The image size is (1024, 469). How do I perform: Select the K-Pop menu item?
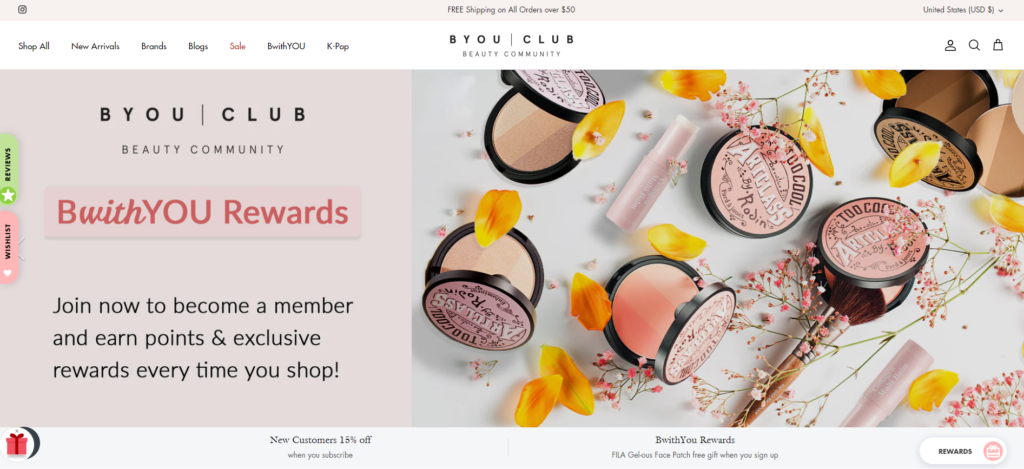pos(338,46)
